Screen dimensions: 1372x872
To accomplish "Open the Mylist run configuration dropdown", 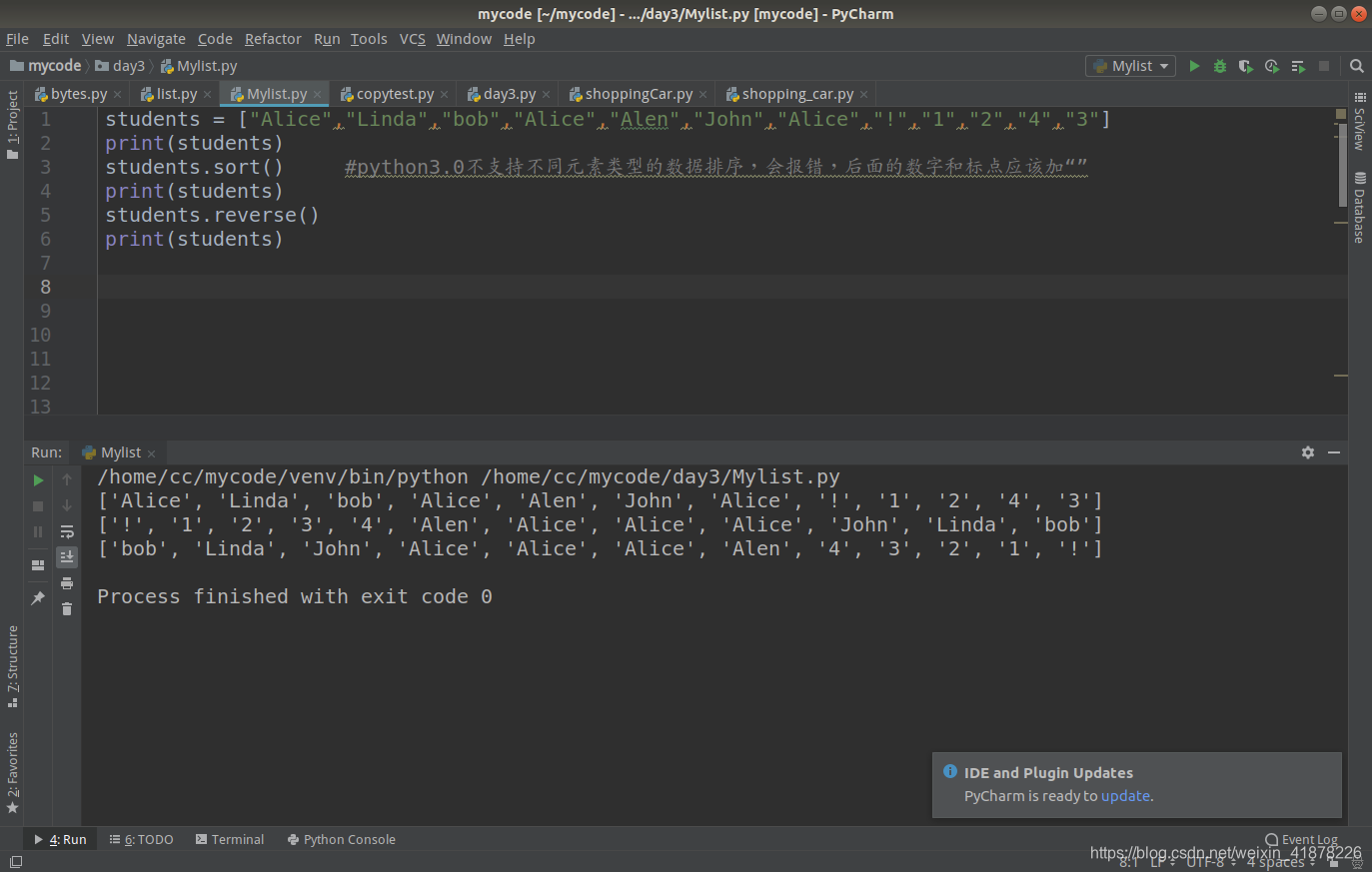I will click(1130, 66).
